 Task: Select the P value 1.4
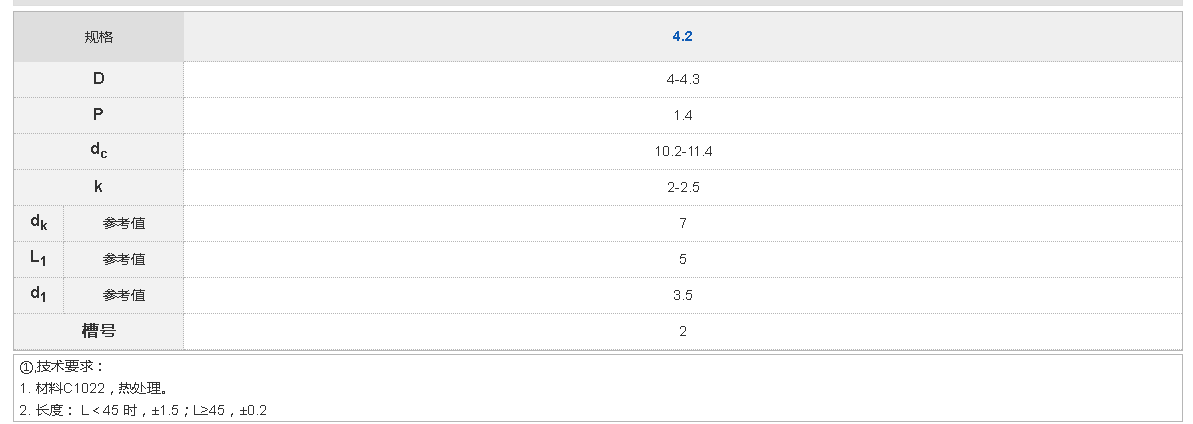pyautogui.click(x=683, y=115)
